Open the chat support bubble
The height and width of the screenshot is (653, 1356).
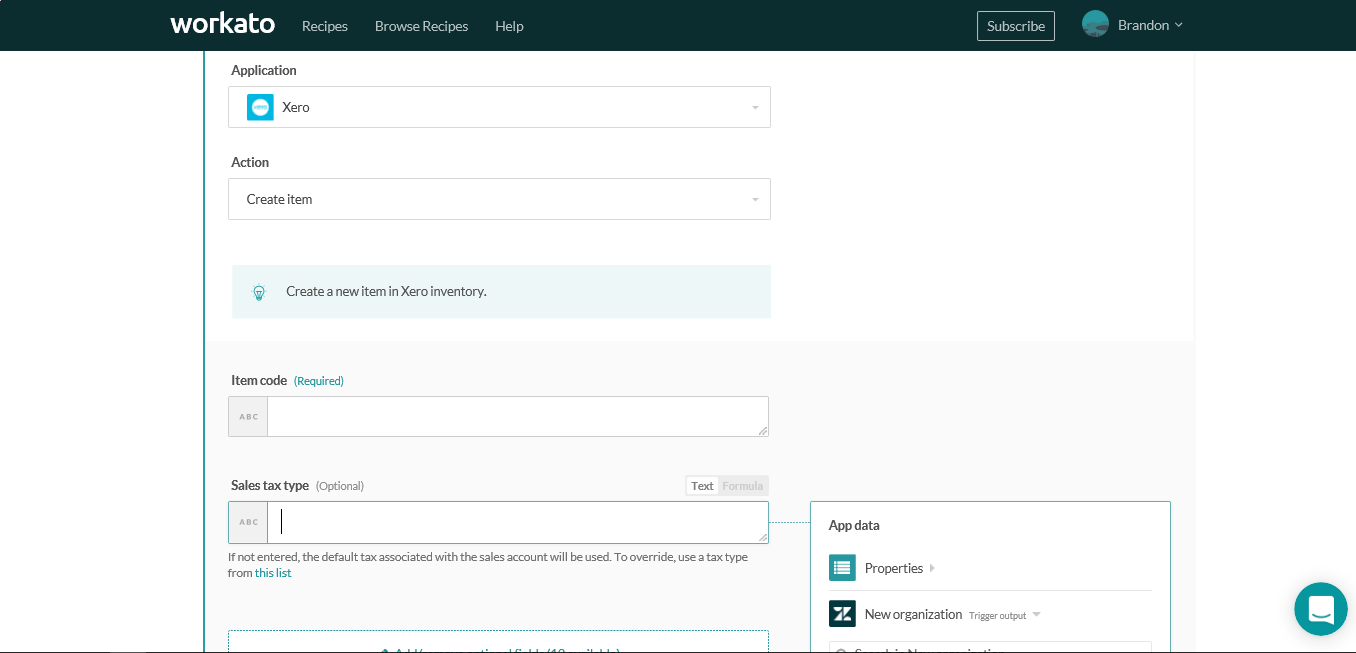tap(1320, 608)
